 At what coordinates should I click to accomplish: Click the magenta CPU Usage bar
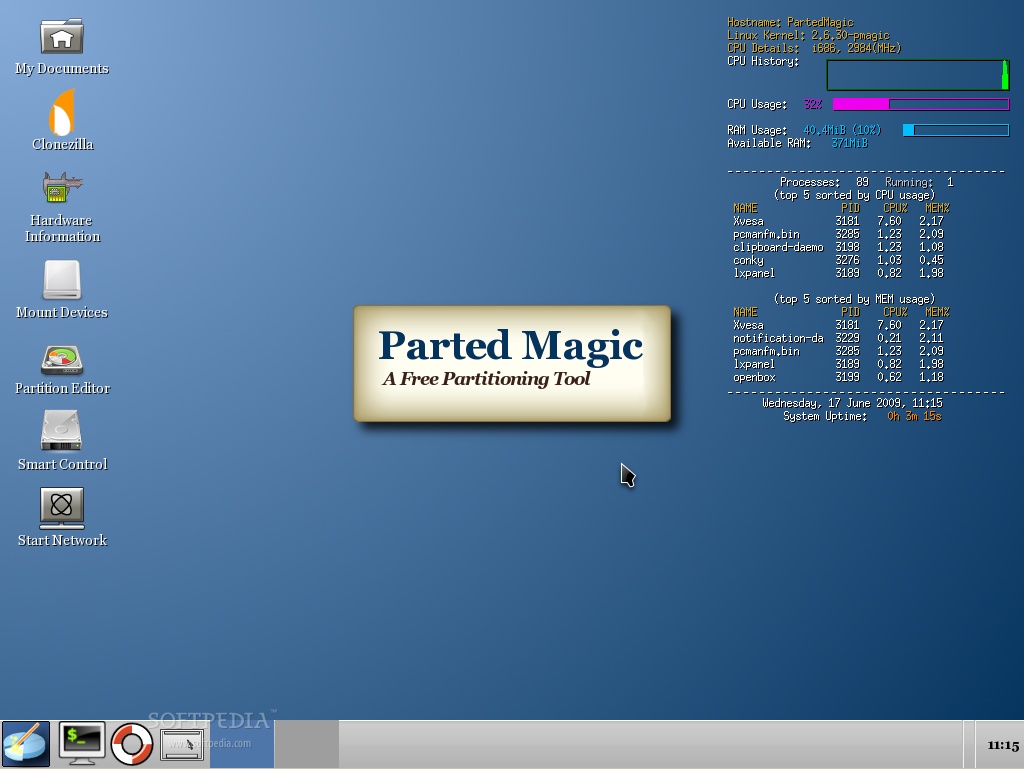click(x=921, y=104)
